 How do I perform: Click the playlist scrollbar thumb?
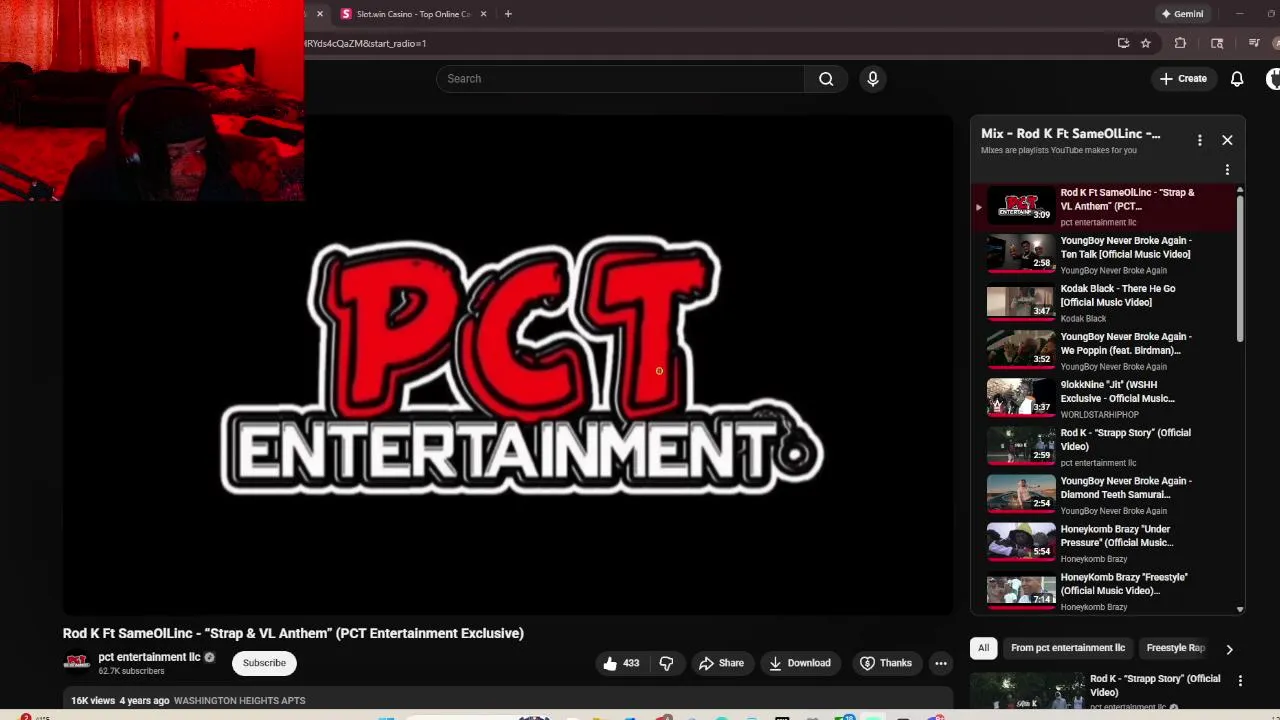[x=1240, y=269]
